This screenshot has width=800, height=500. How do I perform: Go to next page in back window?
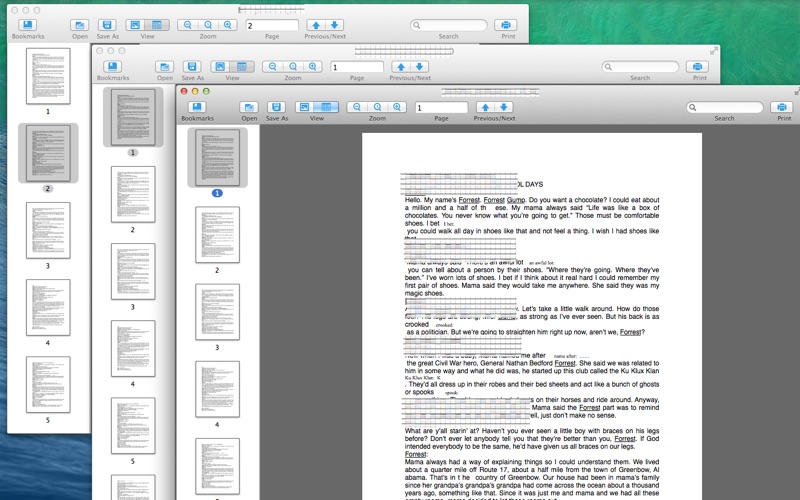coord(335,25)
